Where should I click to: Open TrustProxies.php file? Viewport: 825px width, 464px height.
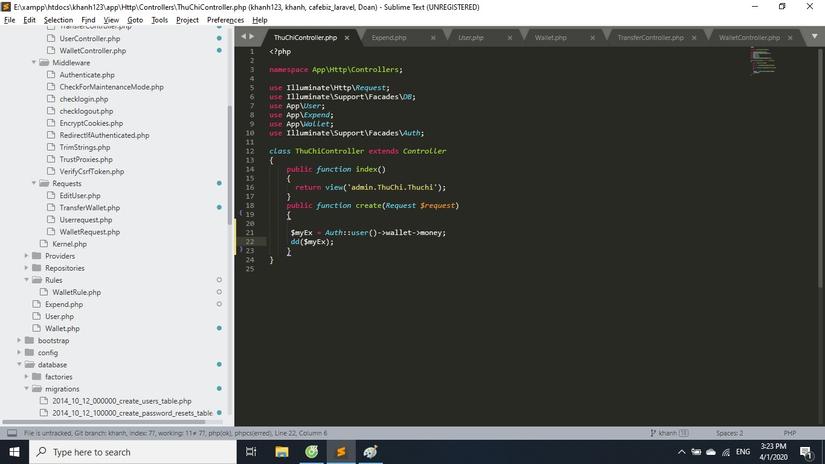pos(86,159)
